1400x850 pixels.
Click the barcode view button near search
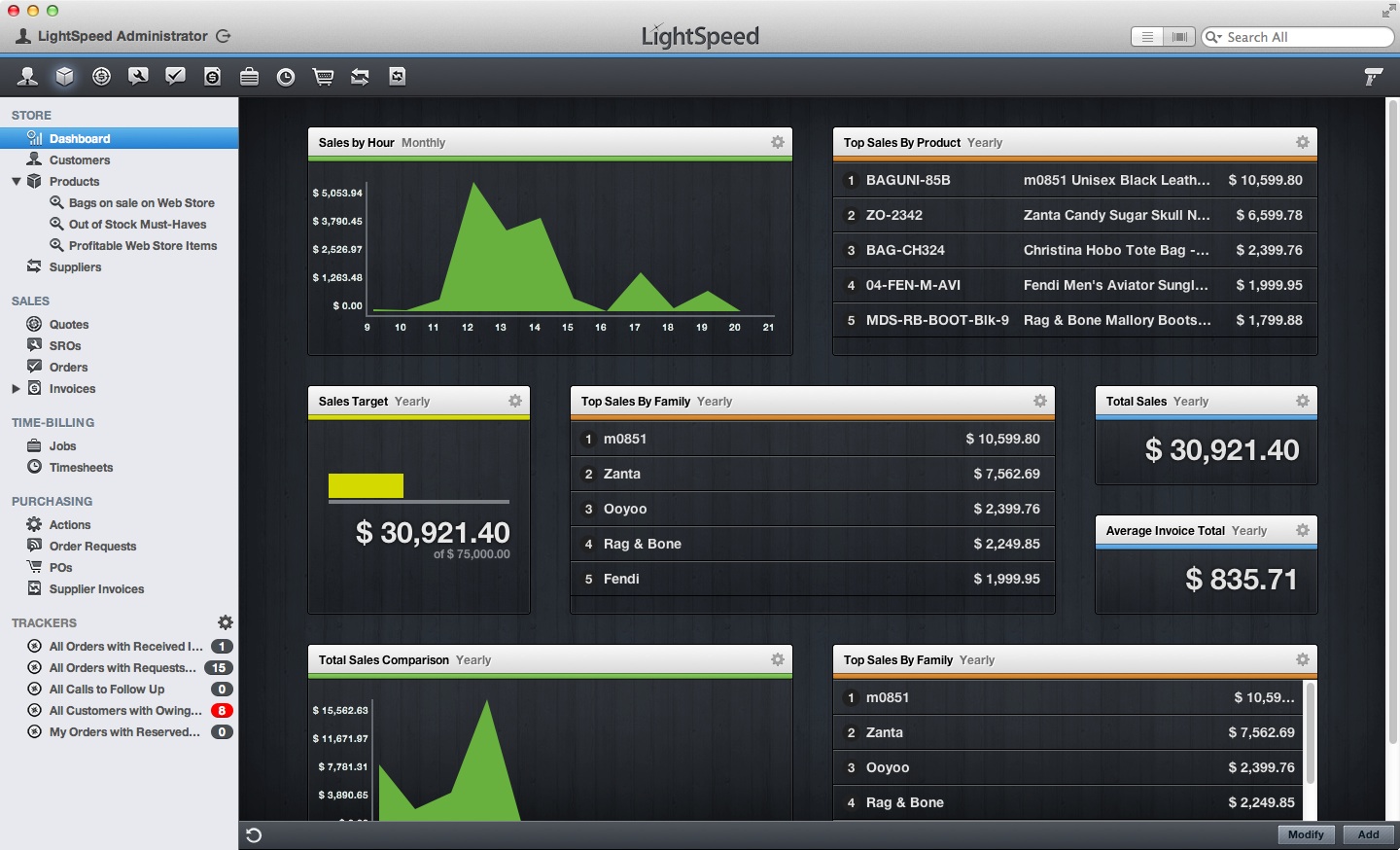click(x=1179, y=37)
